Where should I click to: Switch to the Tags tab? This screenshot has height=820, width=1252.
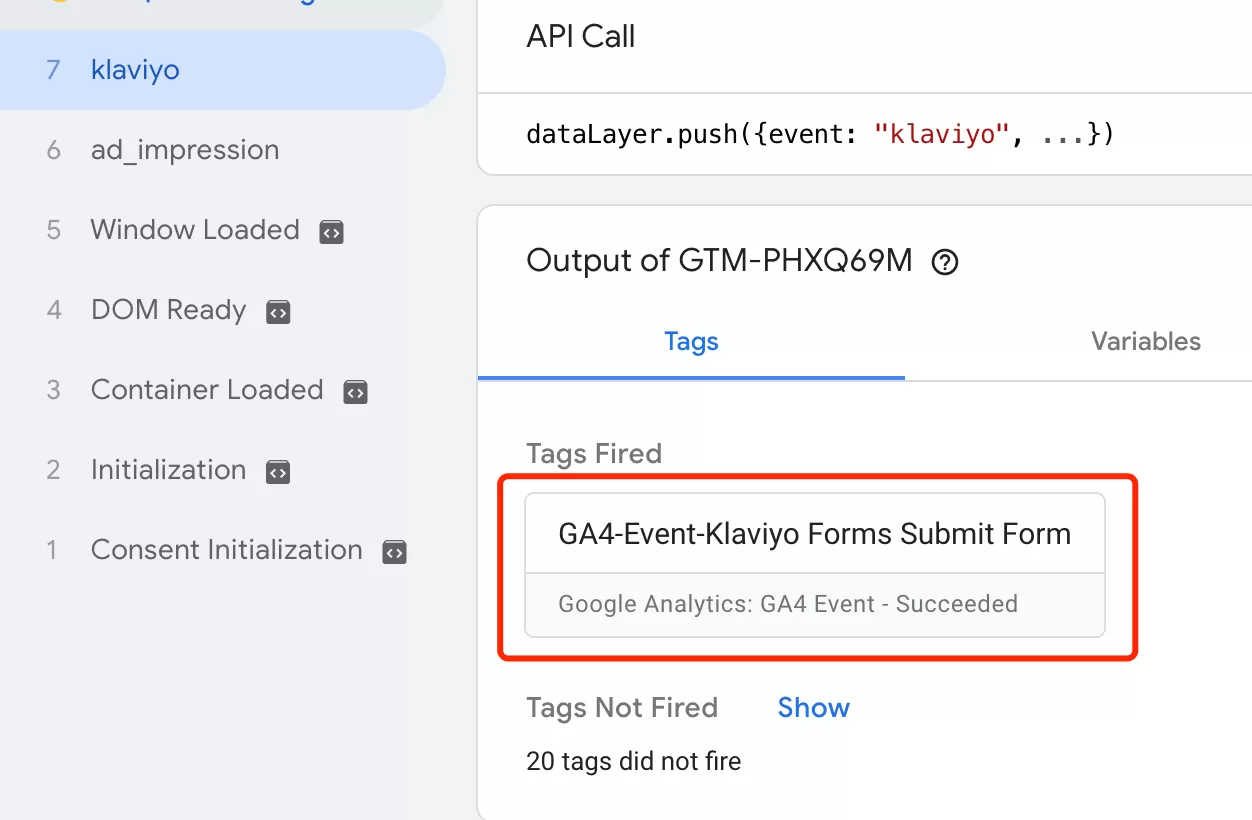tap(691, 342)
